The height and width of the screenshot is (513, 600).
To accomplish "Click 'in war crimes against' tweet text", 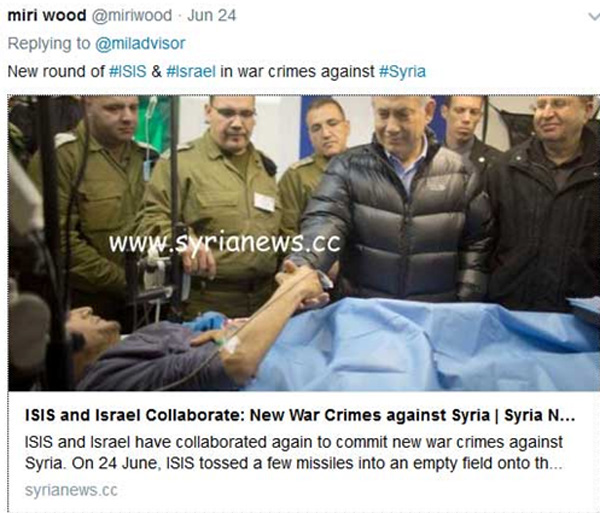I will [x=297, y=72].
